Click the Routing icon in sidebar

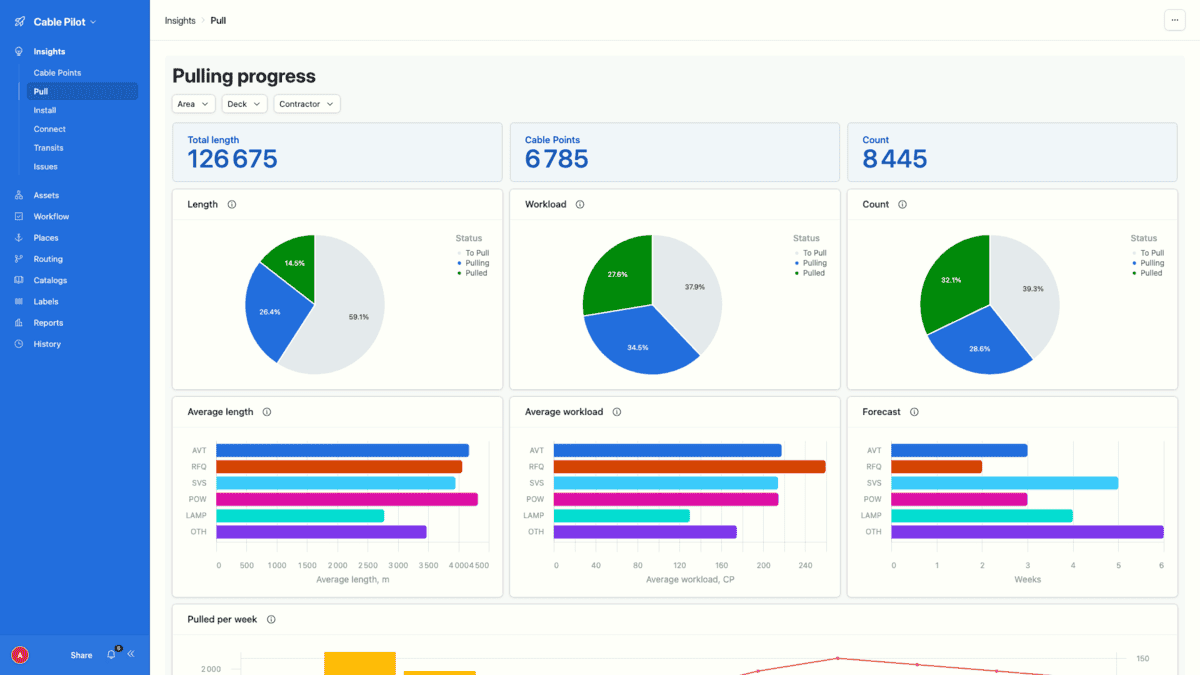click(19, 259)
